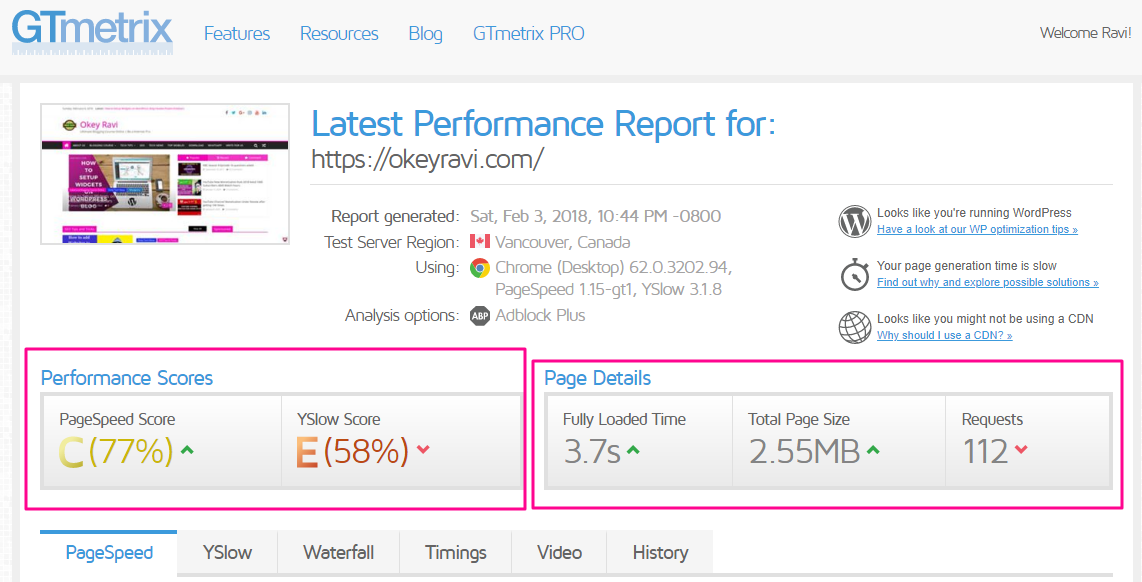Screen dimensions: 1142x582
Task: Open the Video tab
Action: [559, 553]
